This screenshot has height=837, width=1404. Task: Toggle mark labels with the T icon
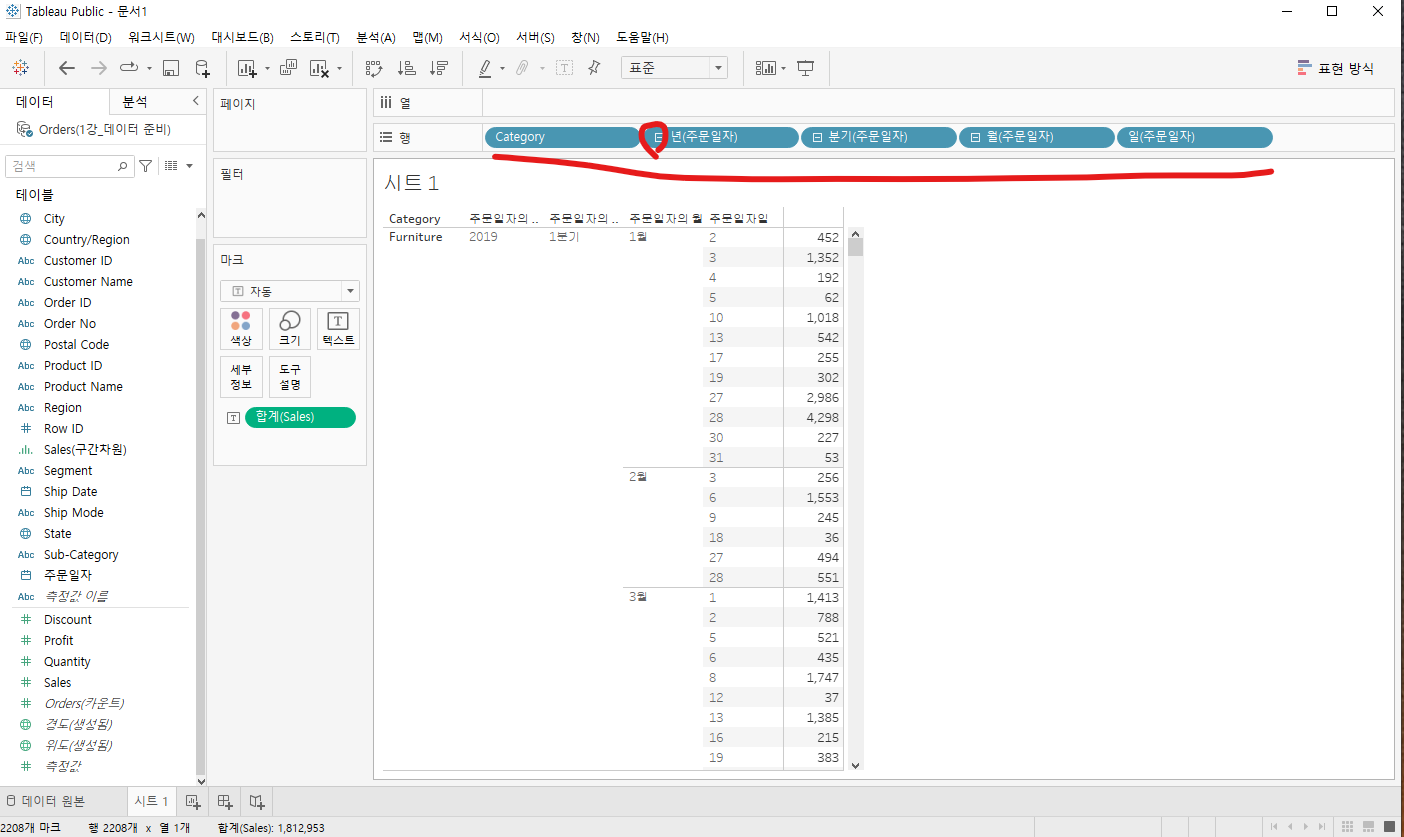coord(564,68)
